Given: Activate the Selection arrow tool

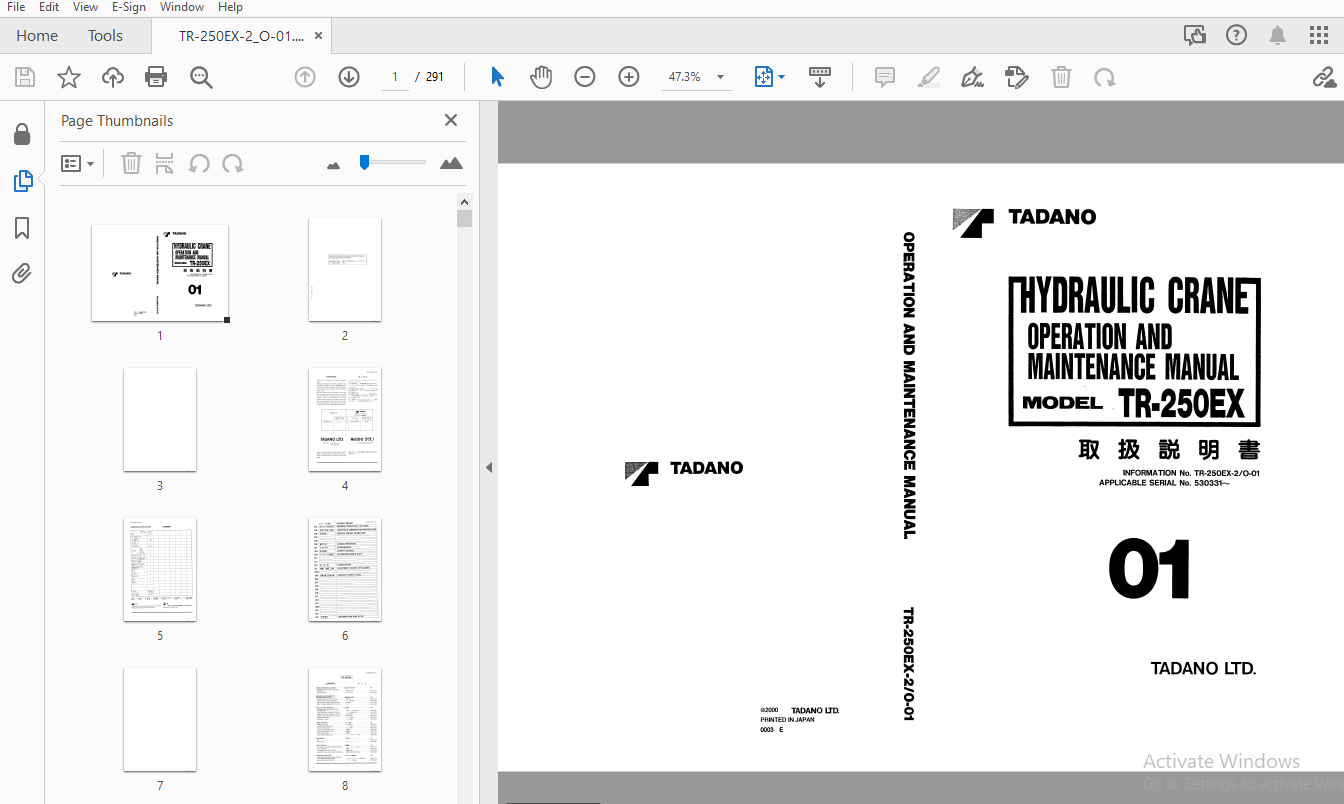Looking at the screenshot, I should [x=497, y=77].
